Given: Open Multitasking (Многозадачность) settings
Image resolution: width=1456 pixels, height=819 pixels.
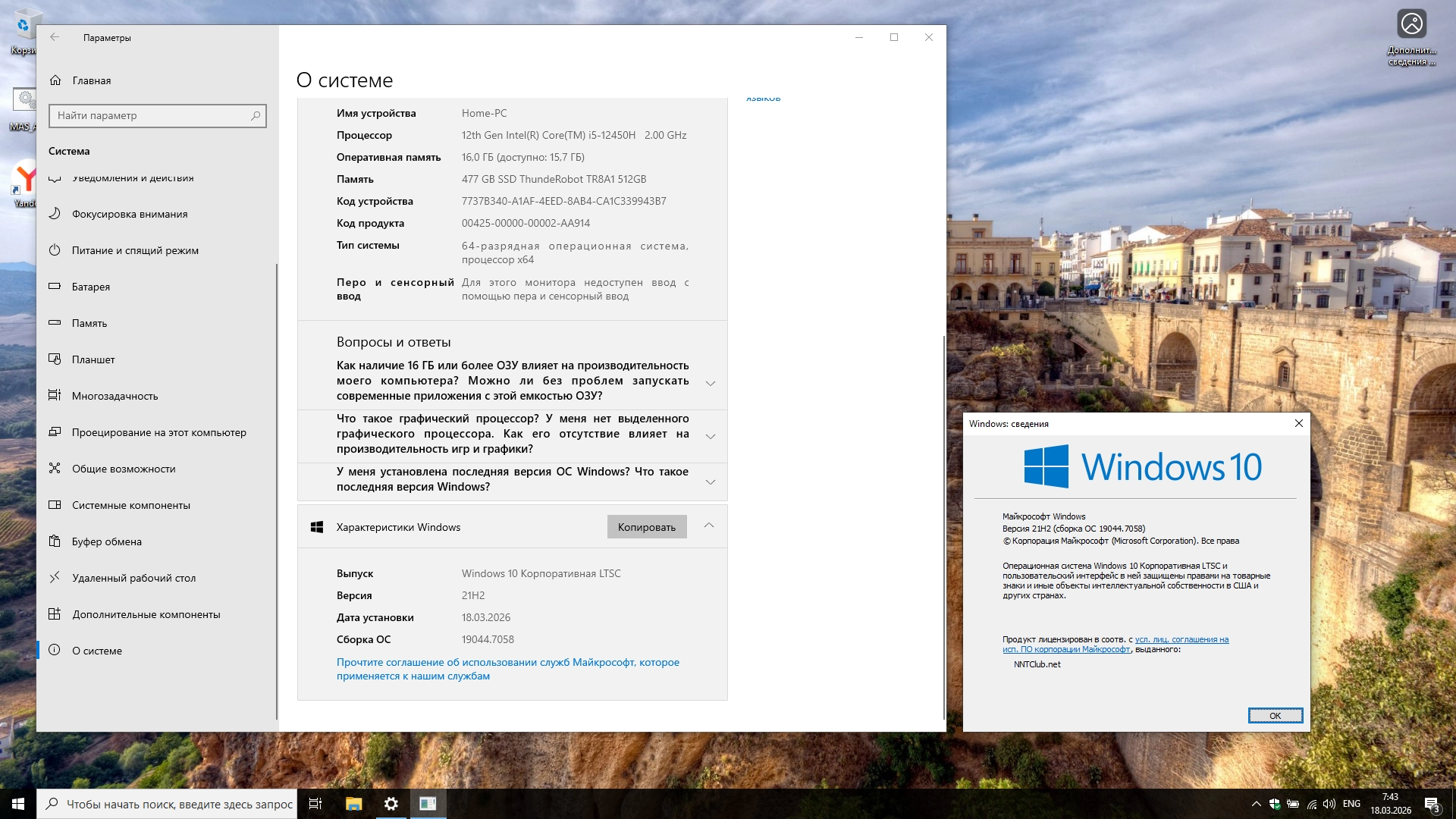Looking at the screenshot, I should [x=115, y=396].
